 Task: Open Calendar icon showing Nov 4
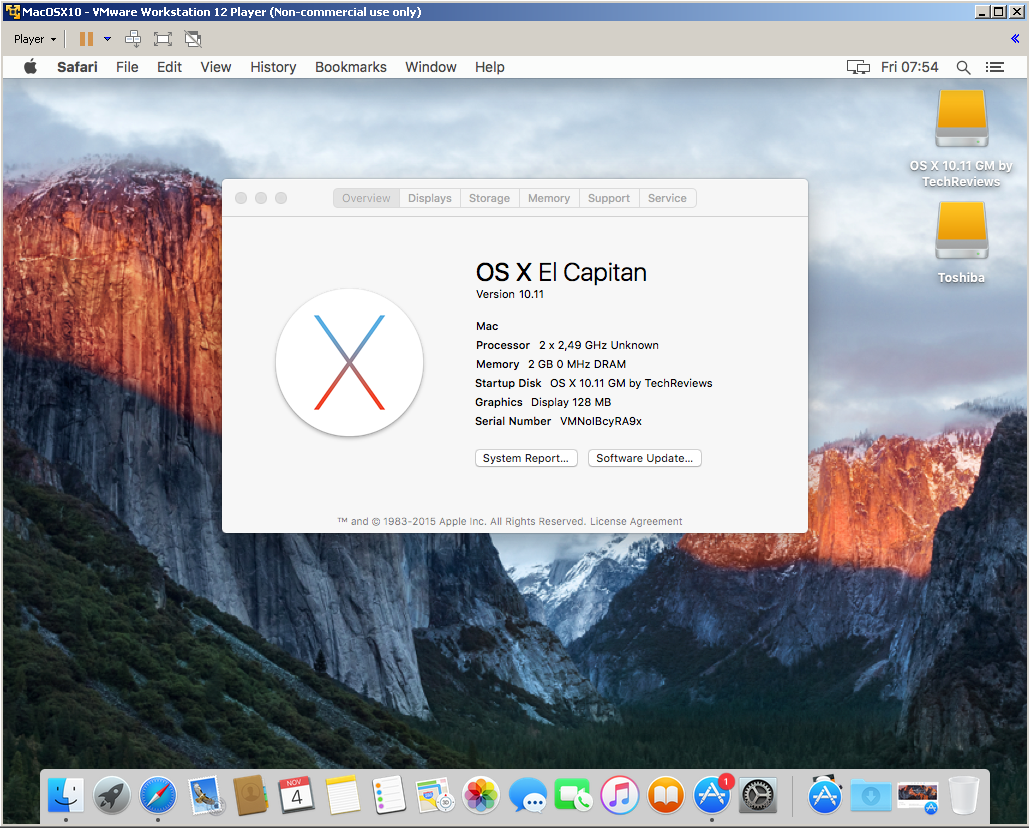tap(296, 795)
